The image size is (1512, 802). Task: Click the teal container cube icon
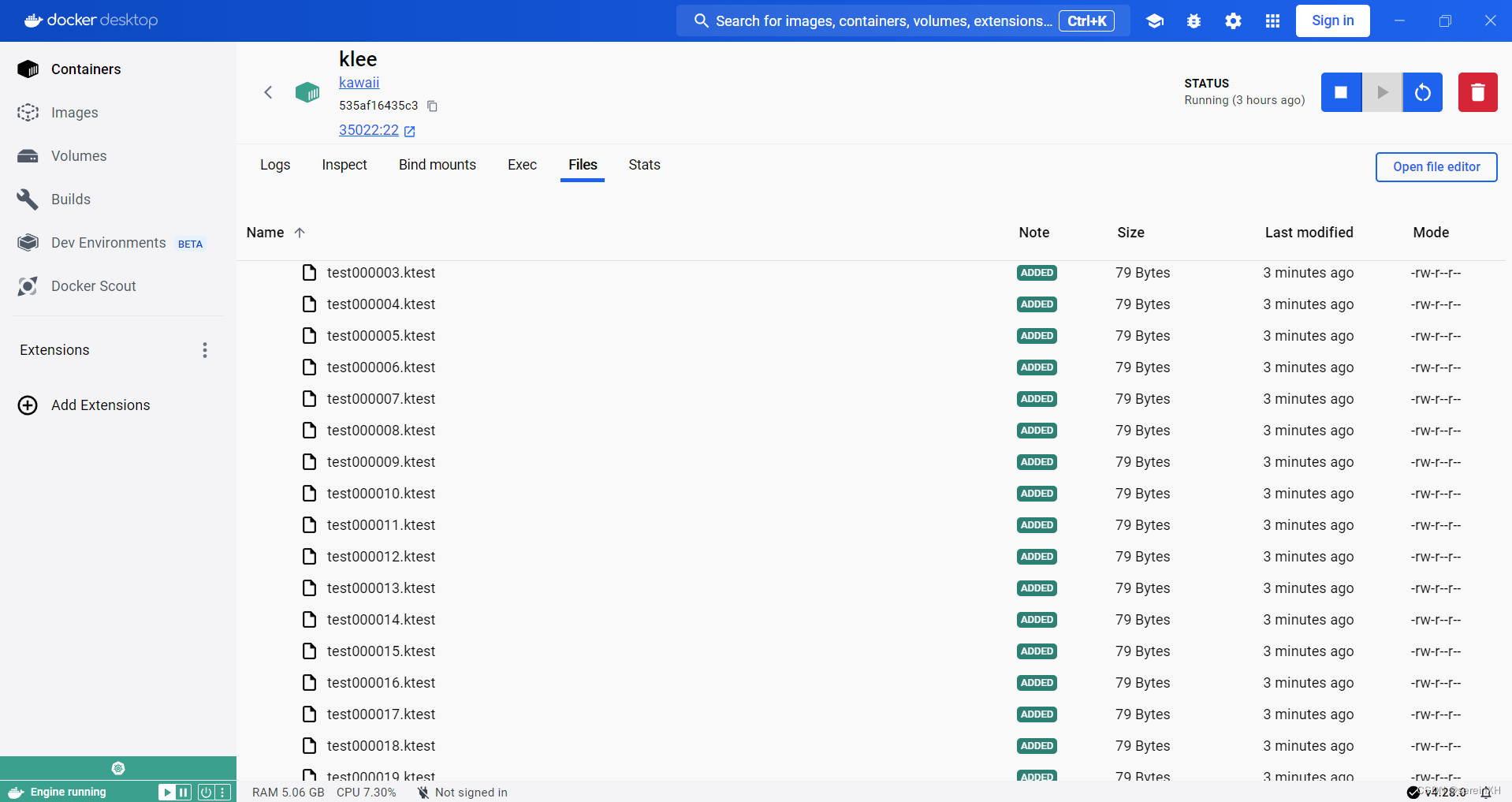click(307, 92)
